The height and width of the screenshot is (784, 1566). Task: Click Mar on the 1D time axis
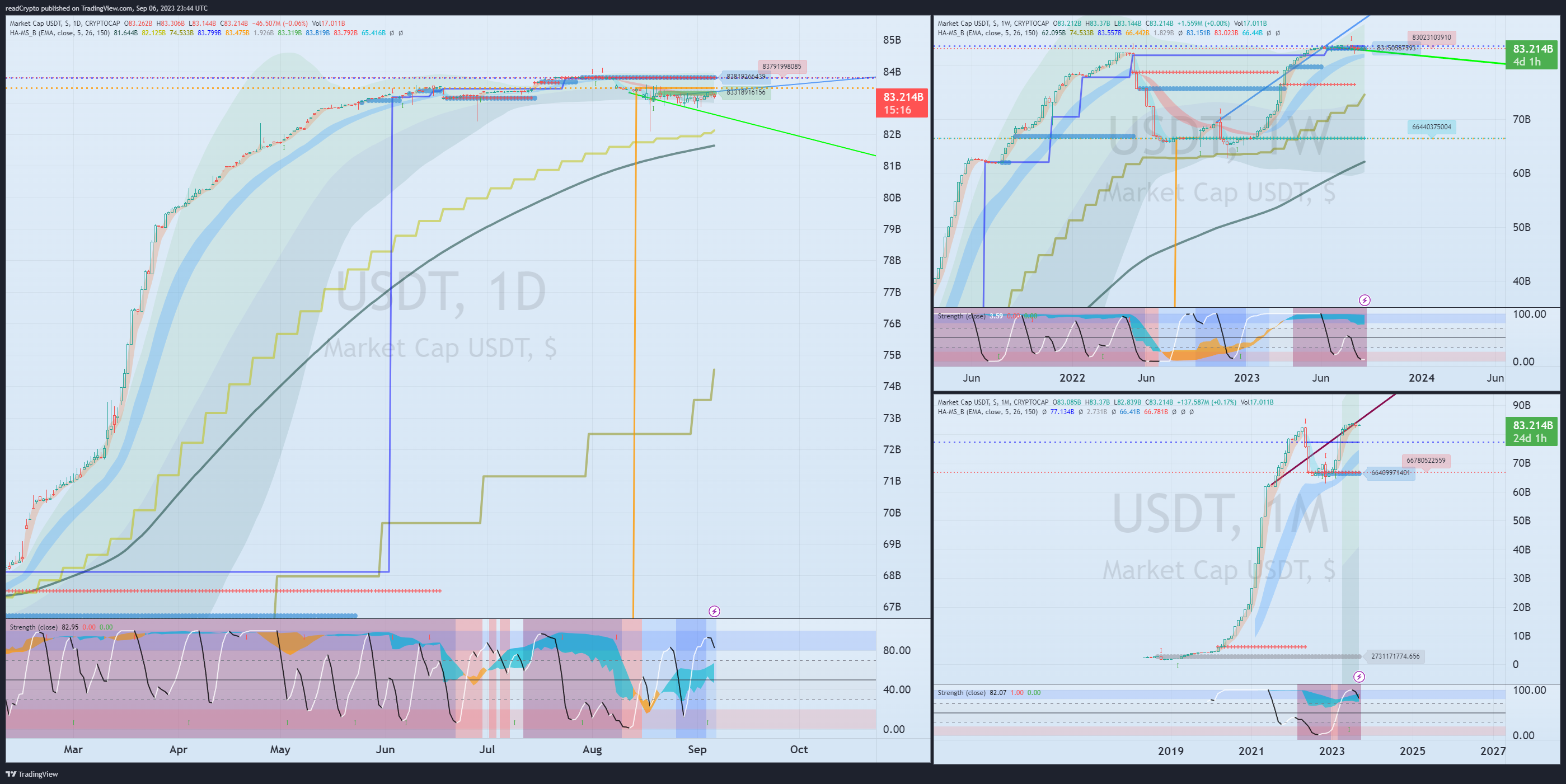[73, 749]
